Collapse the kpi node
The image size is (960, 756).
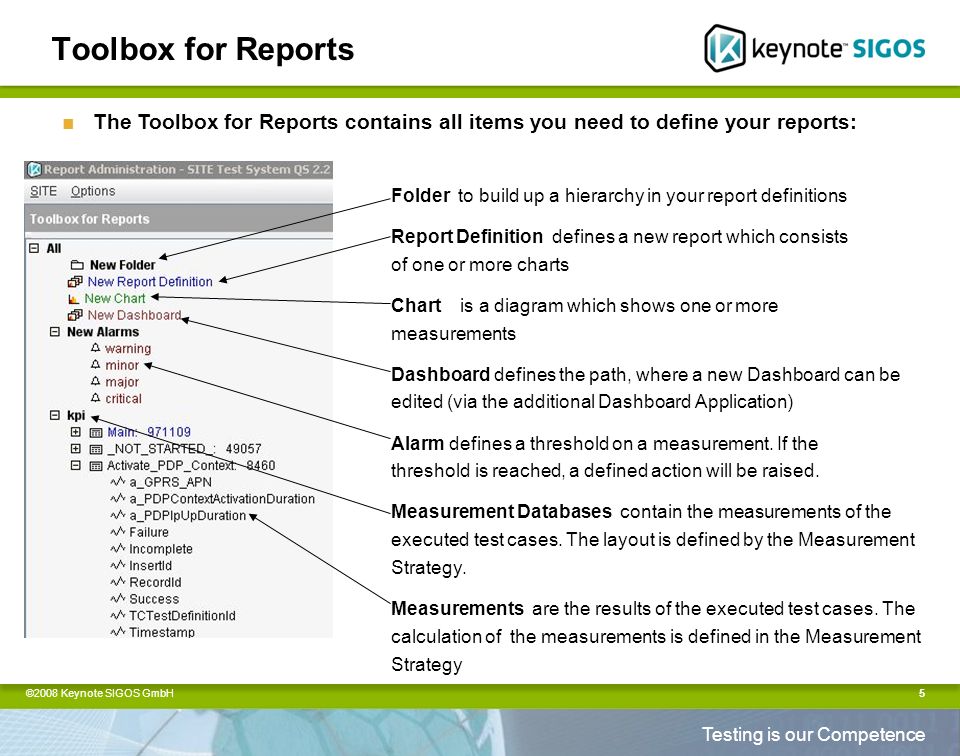tap(55, 415)
